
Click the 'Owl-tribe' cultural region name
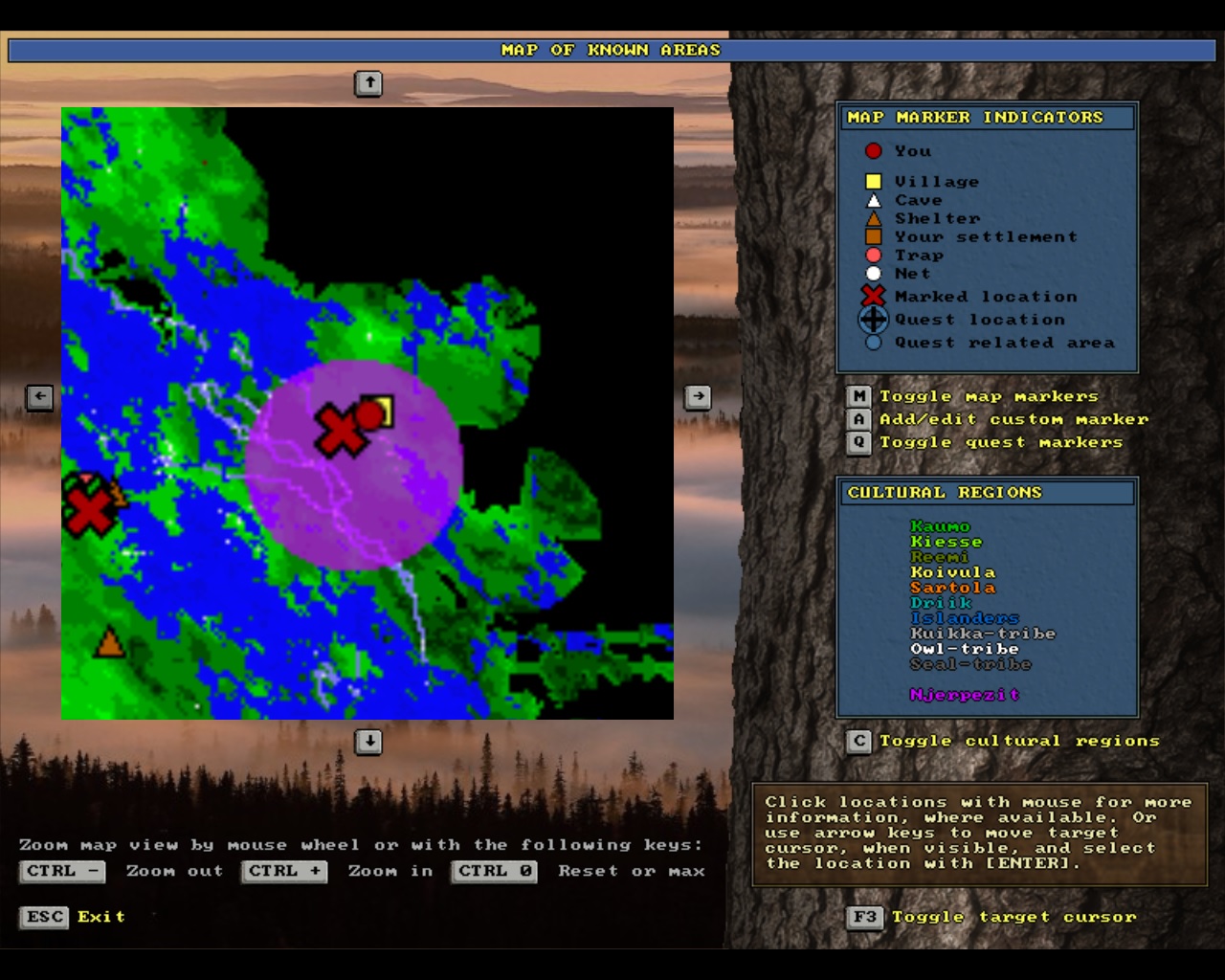coord(965,649)
